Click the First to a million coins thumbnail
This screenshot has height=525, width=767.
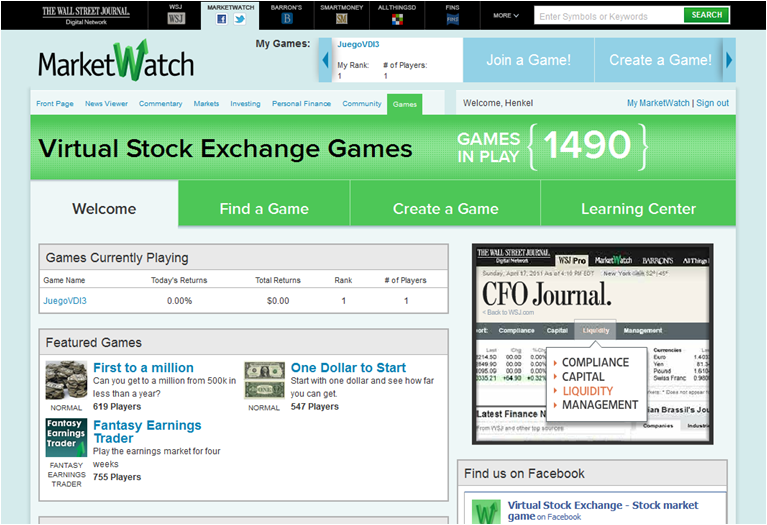click(x=66, y=380)
